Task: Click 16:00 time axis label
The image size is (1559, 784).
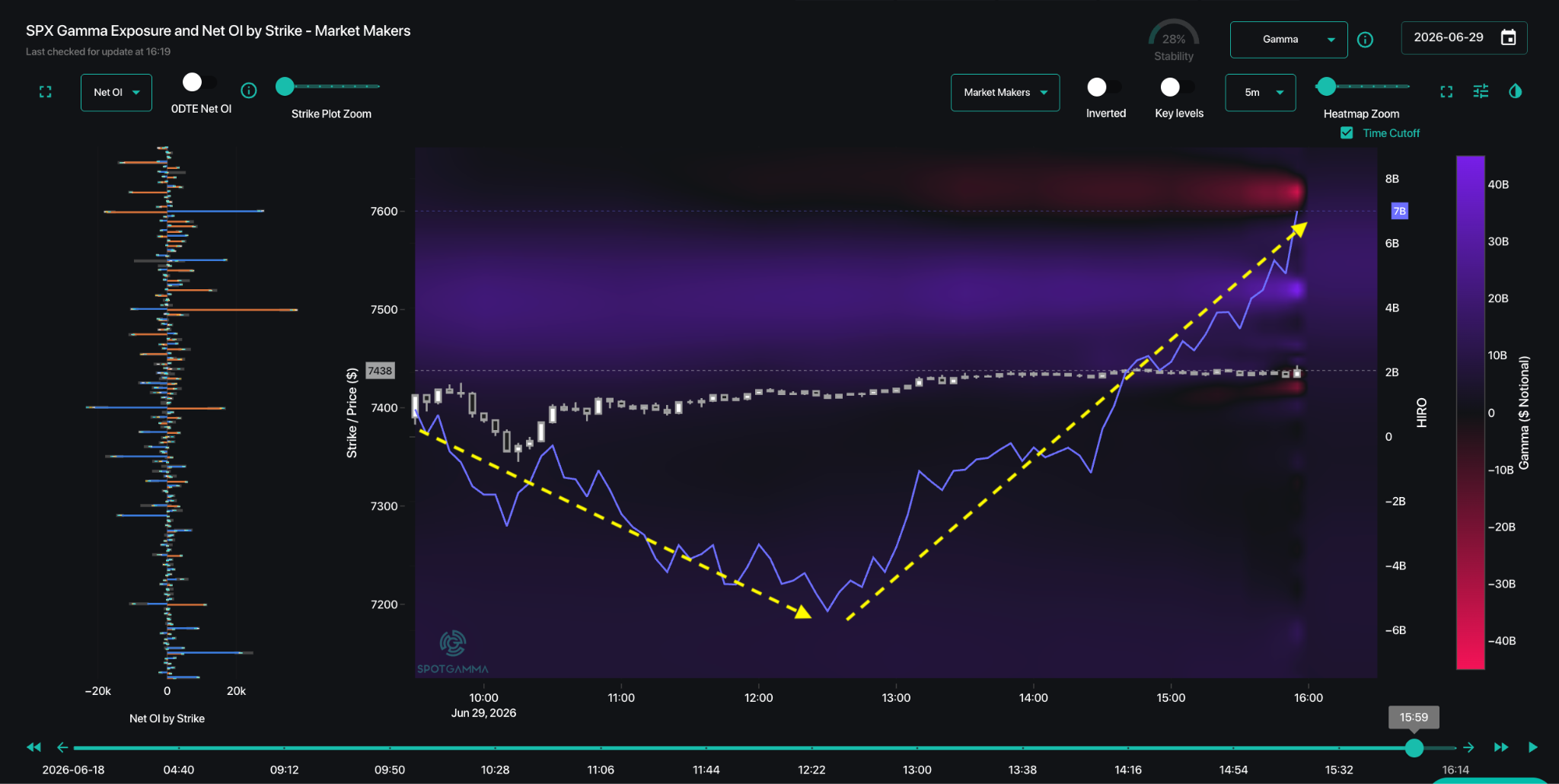Action: pyautogui.click(x=1308, y=698)
